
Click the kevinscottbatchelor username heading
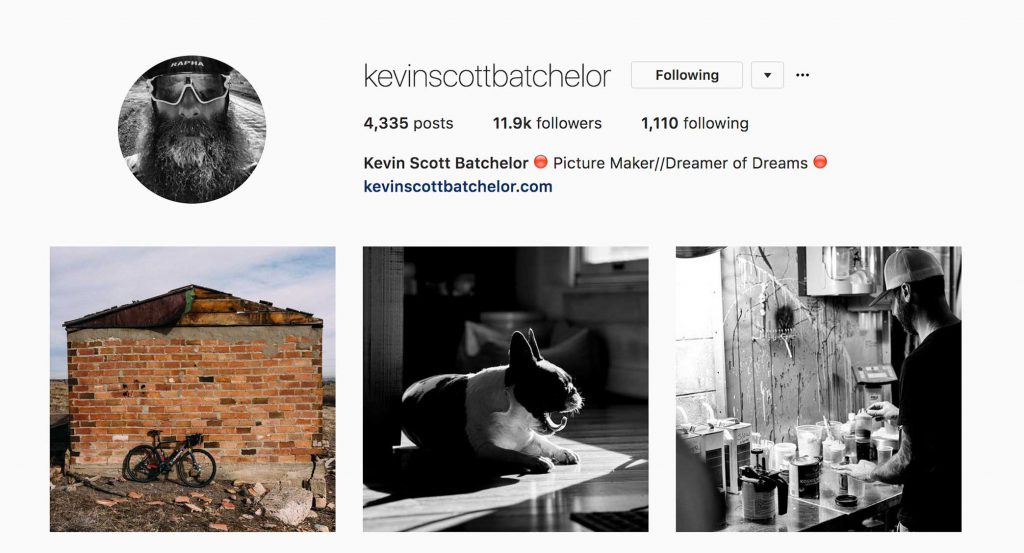(x=487, y=76)
